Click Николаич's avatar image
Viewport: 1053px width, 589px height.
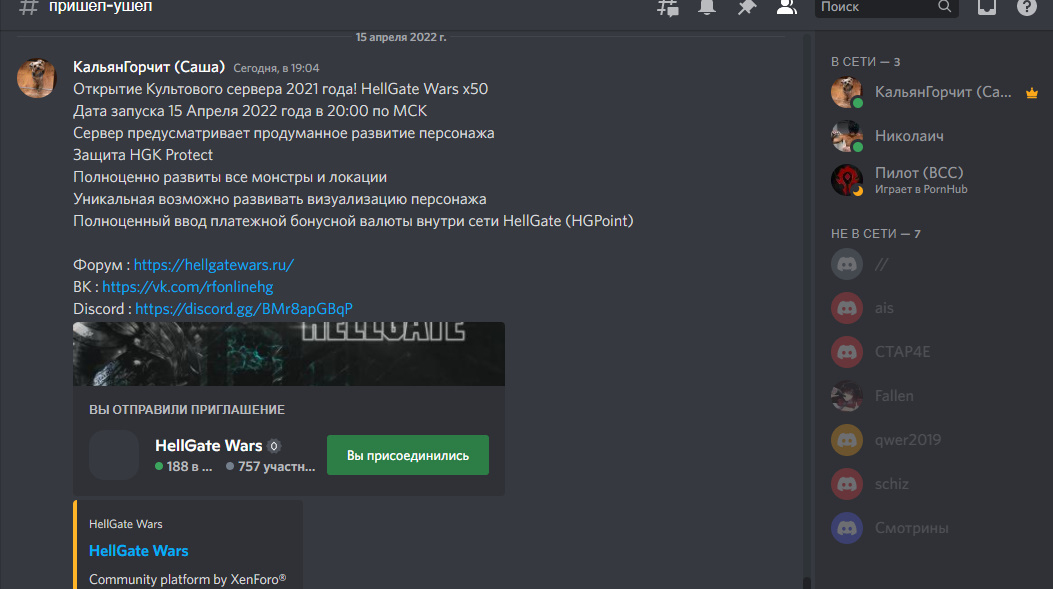[x=847, y=136]
